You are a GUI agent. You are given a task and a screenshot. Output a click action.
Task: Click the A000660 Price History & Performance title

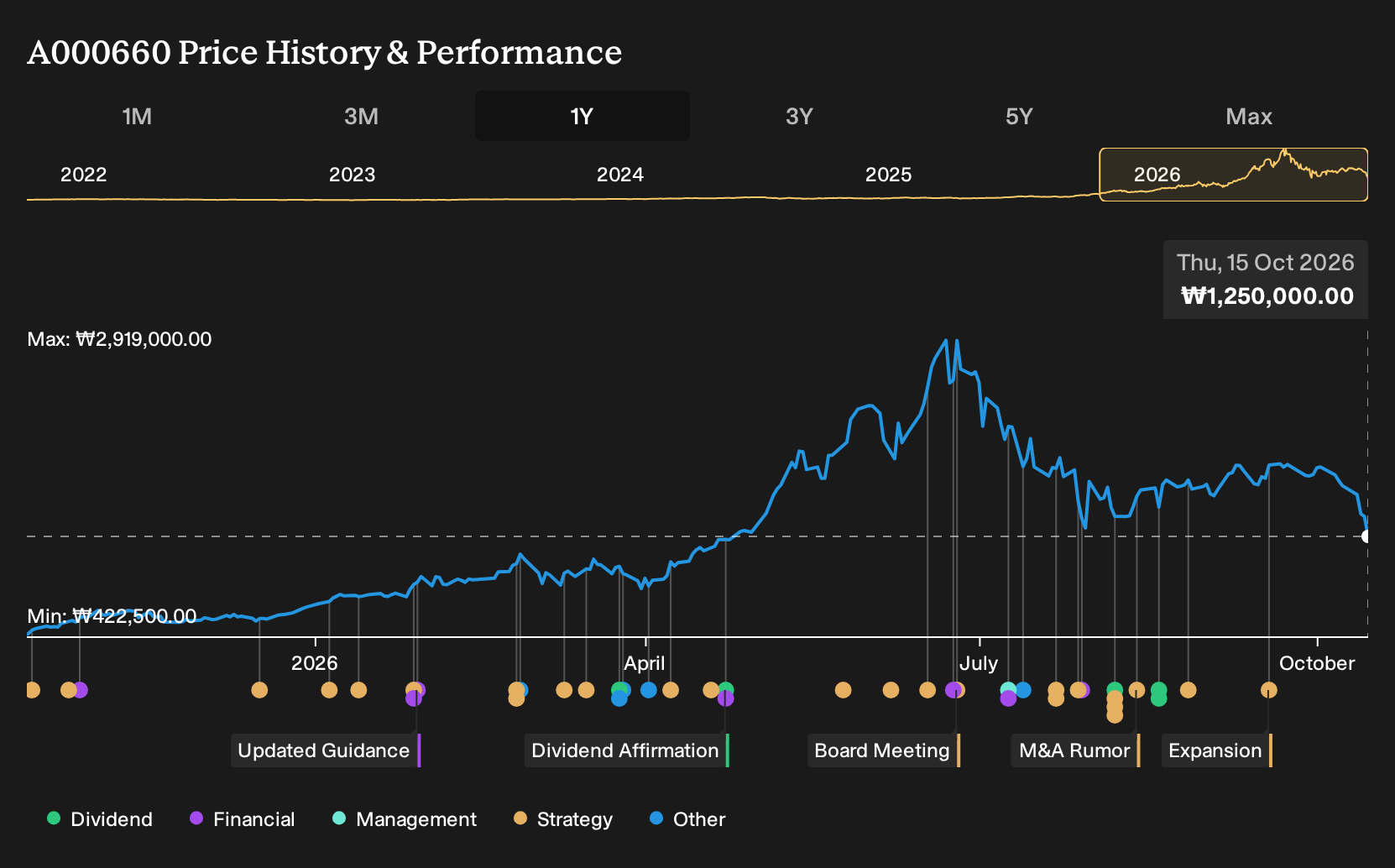click(325, 52)
